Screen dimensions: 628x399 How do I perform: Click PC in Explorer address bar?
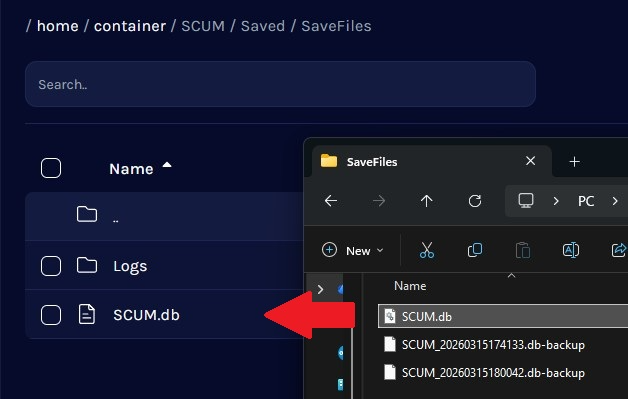click(x=586, y=201)
